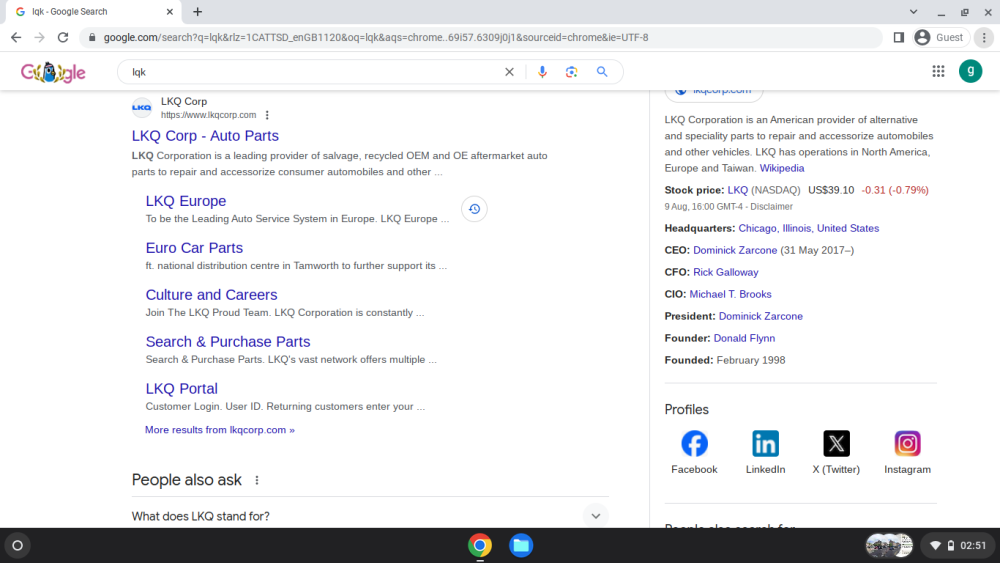1000x563 pixels.
Task: Open Chrome from the shelf
Action: pyautogui.click(x=480, y=546)
